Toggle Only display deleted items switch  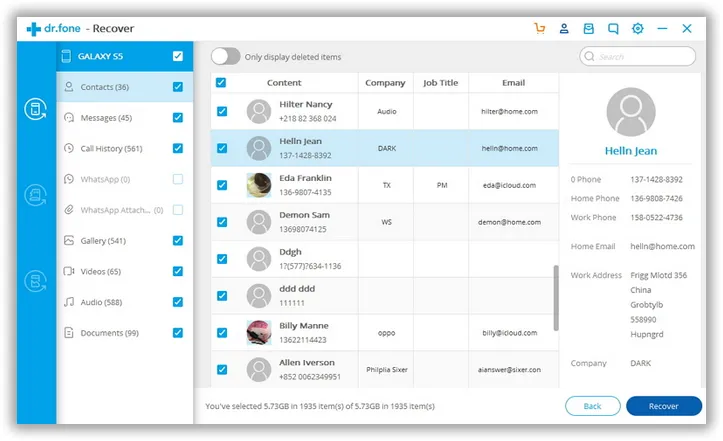point(225,57)
